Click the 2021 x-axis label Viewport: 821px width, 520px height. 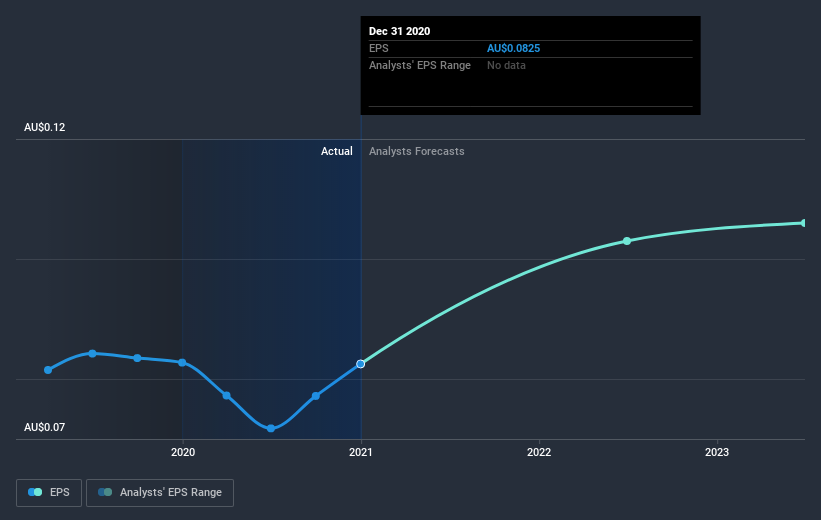pos(361,452)
